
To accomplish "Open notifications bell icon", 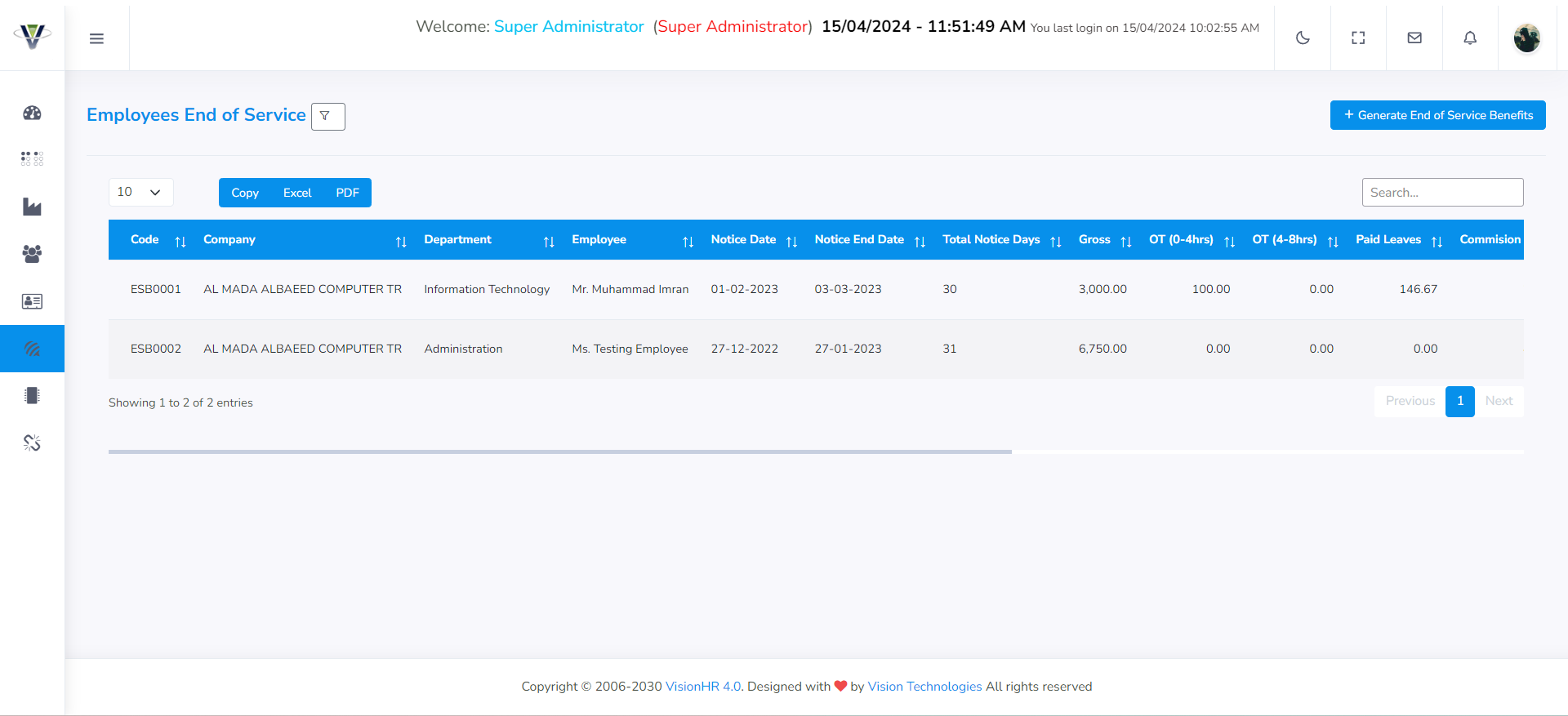I will [1470, 38].
